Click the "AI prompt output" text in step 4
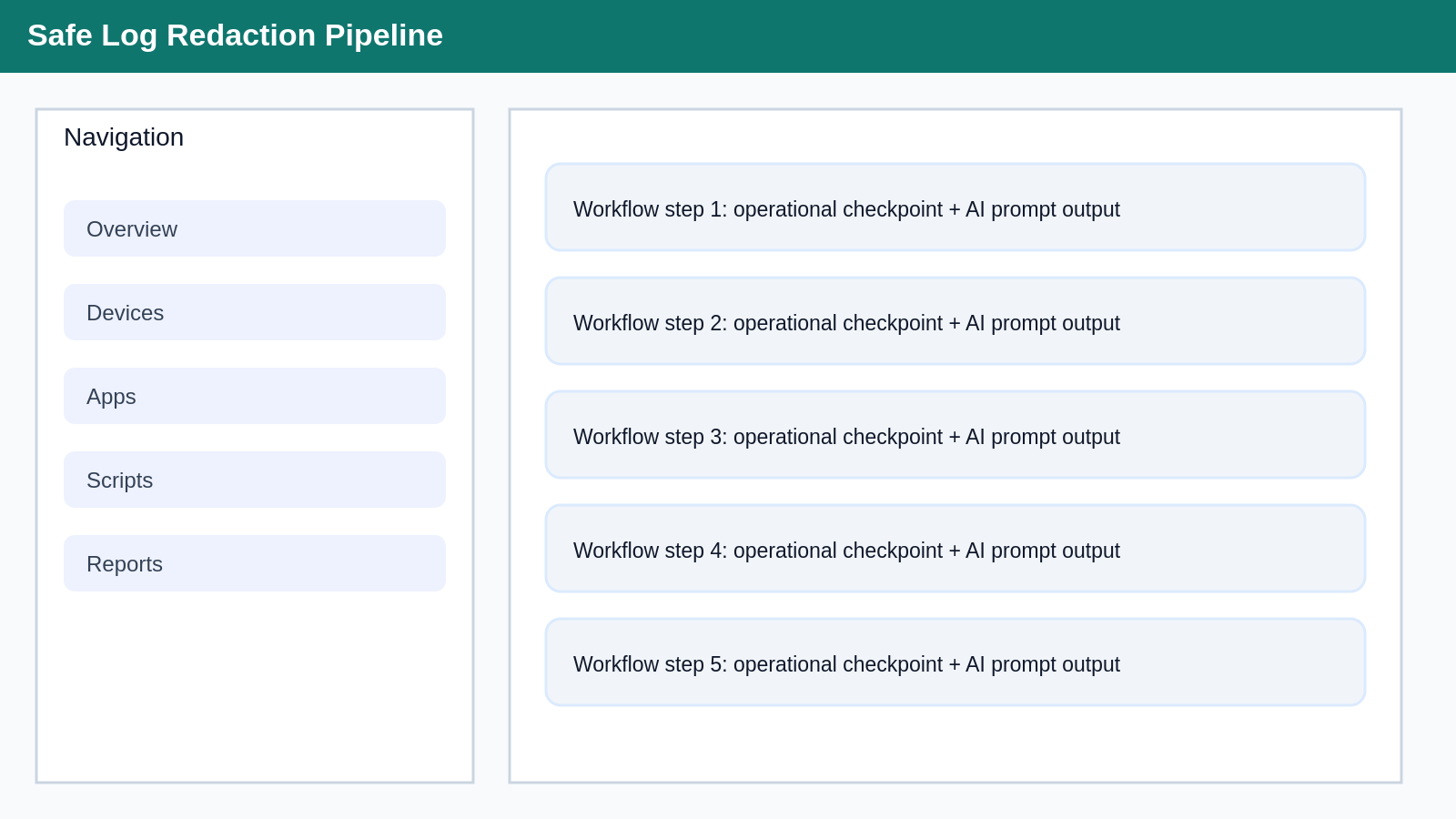The height and width of the screenshot is (819, 1456). pyautogui.click(x=1042, y=551)
